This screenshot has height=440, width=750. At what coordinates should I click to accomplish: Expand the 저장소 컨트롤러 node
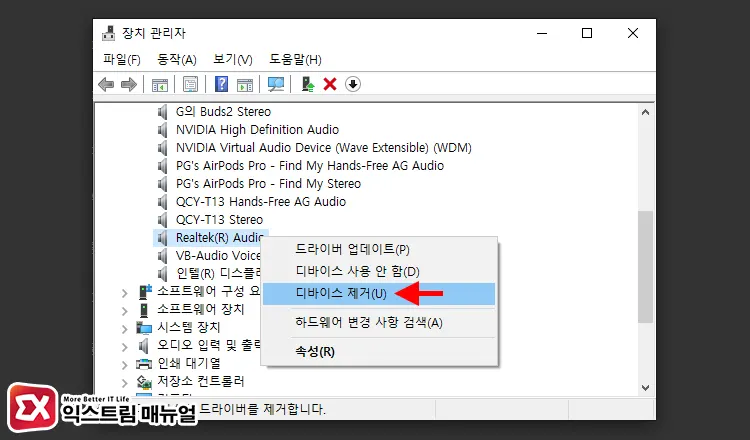(124, 382)
